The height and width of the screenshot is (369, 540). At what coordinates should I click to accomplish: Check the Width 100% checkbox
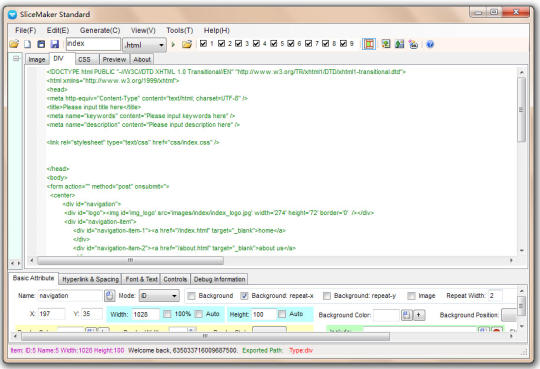pyautogui.click(x=167, y=314)
